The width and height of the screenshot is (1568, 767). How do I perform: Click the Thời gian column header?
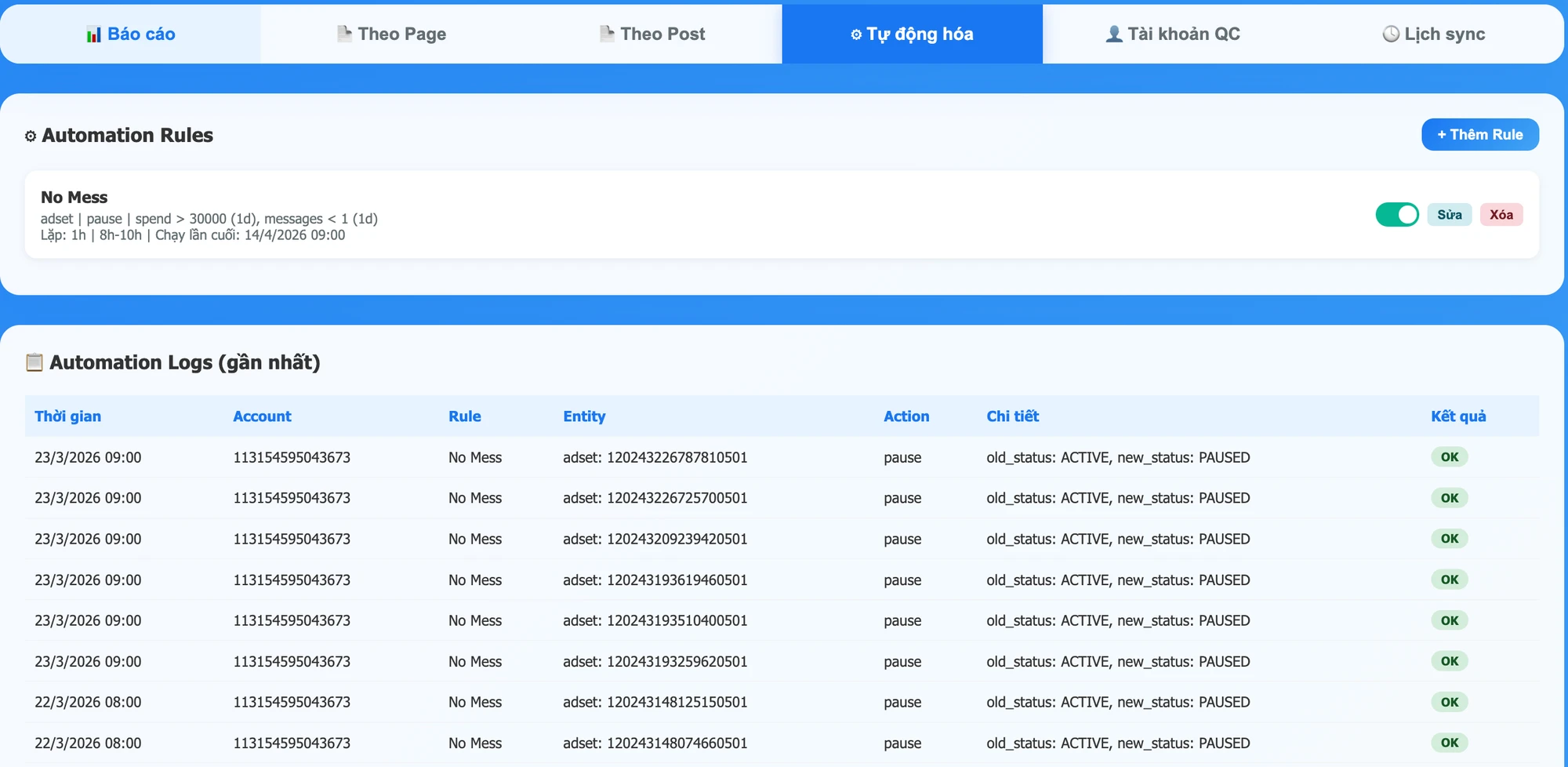(68, 416)
